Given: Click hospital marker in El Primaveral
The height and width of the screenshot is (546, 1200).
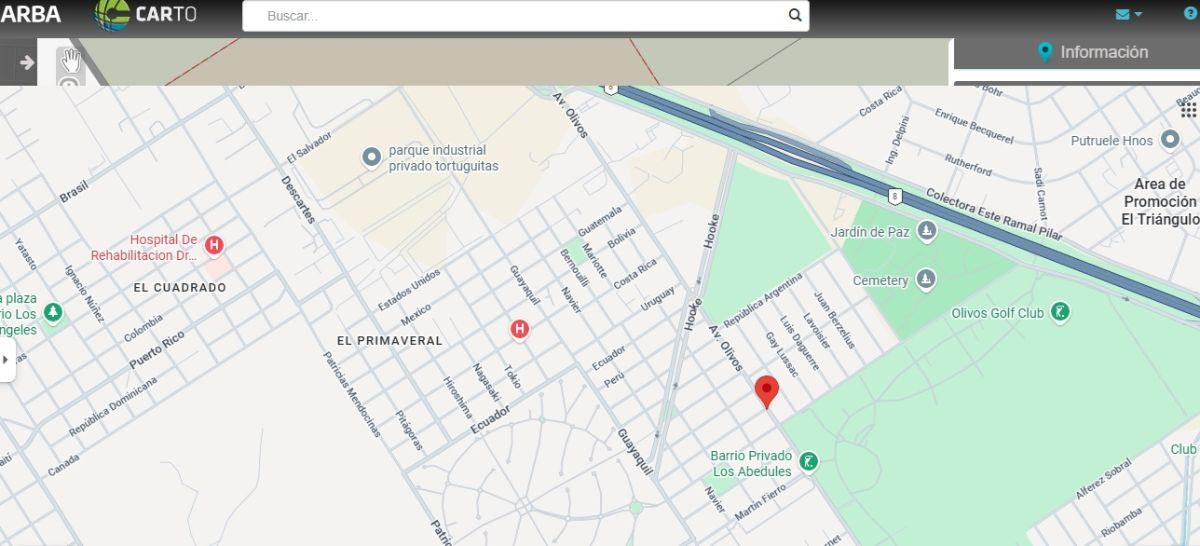Looking at the screenshot, I should (519, 328).
